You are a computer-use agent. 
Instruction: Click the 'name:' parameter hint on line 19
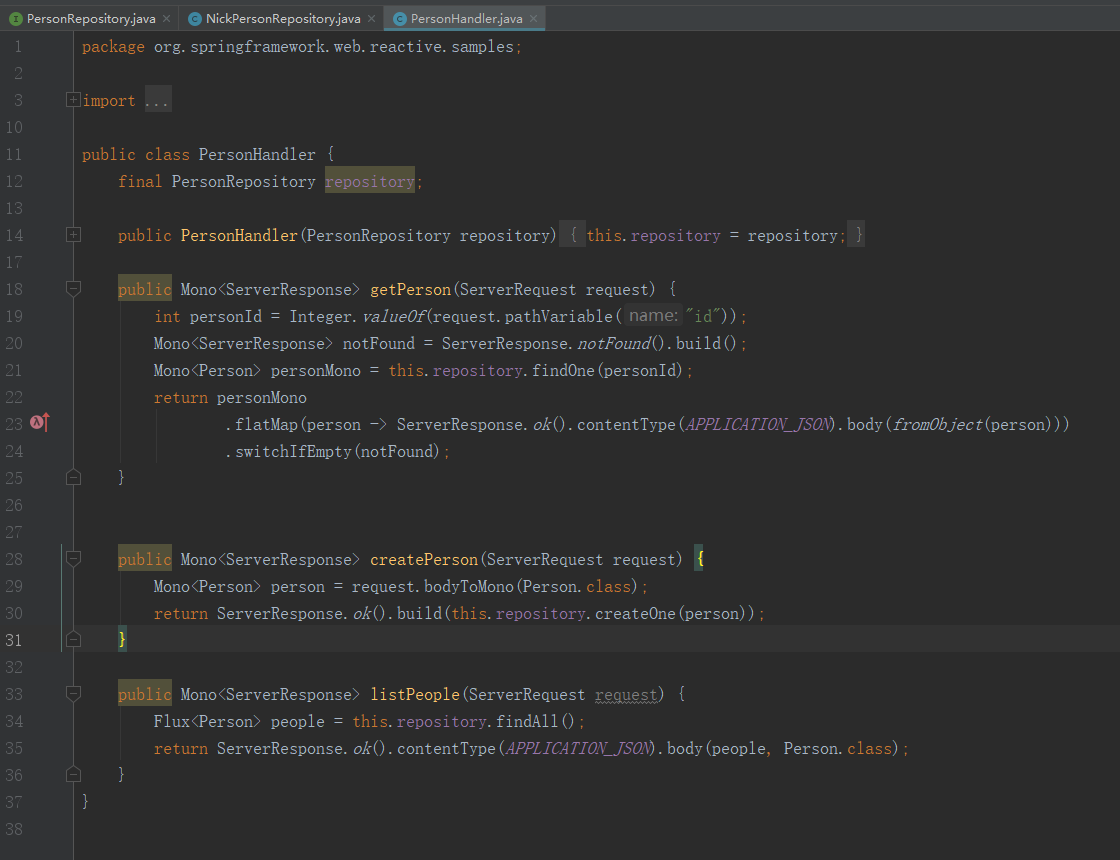click(x=653, y=316)
